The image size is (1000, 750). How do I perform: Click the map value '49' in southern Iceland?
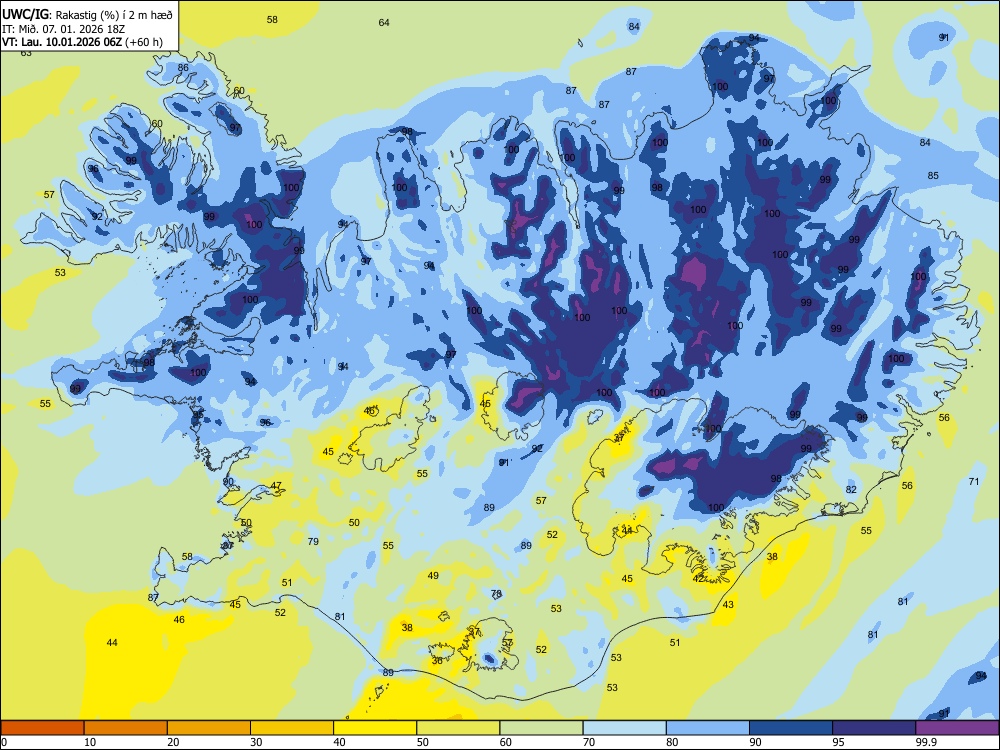(433, 575)
